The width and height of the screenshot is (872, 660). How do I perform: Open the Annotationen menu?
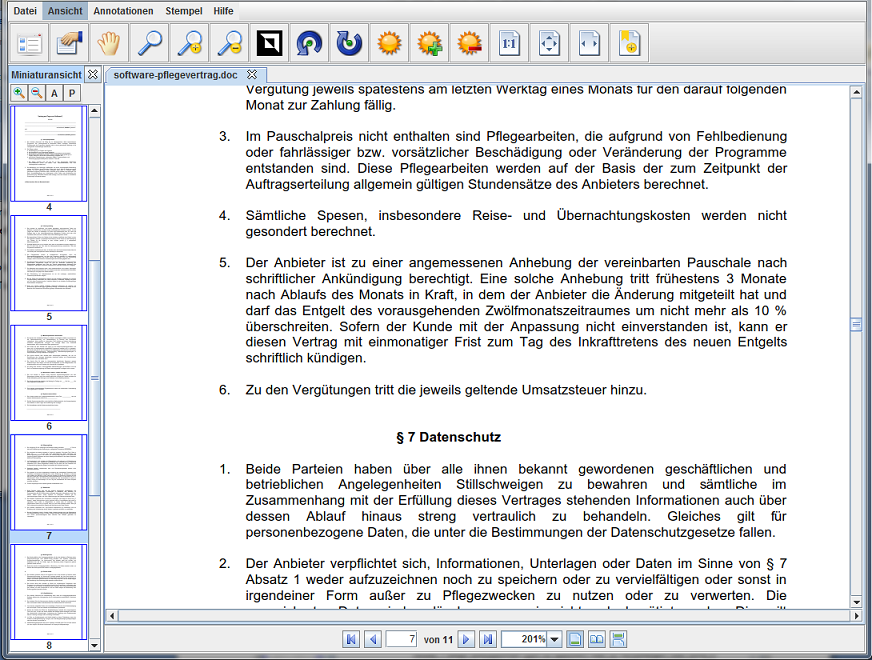pyautogui.click(x=123, y=11)
